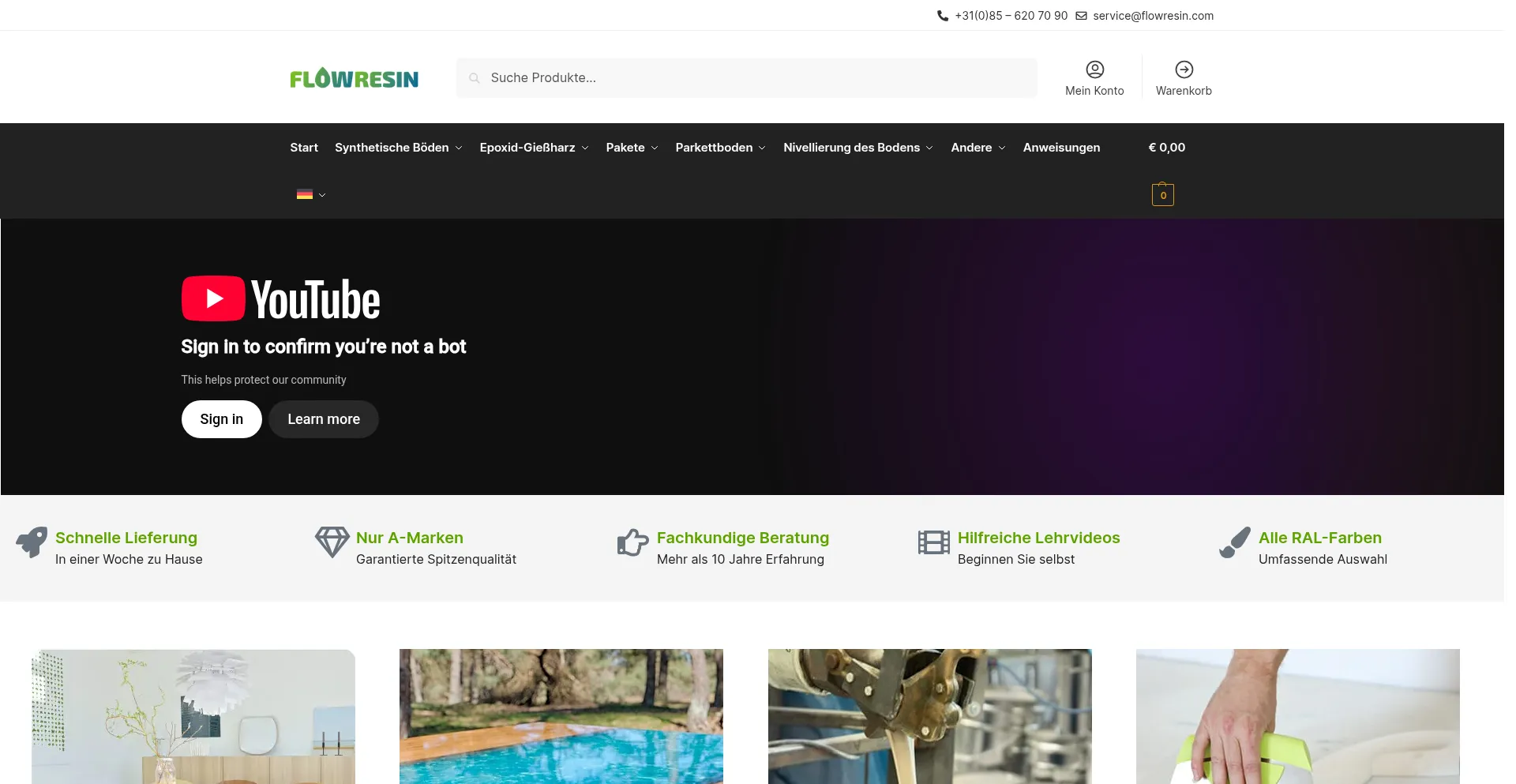This screenshot has height=784, width=1516.
Task: Click the YouTube play logo
Action: 213,298
